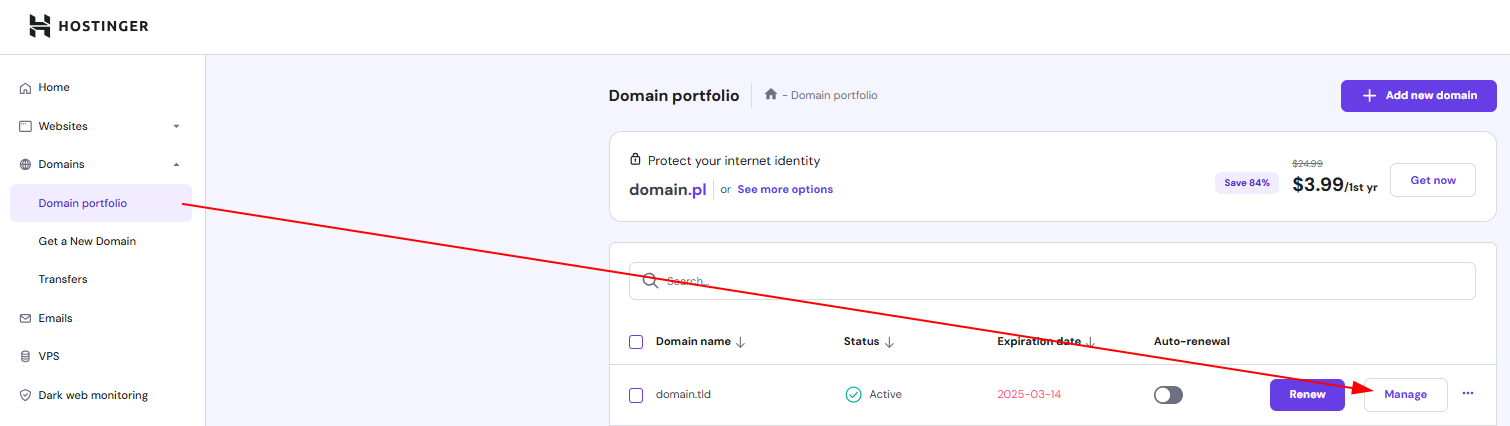Click the See more options link
Viewport: 1510px width, 426px height.
pos(785,189)
